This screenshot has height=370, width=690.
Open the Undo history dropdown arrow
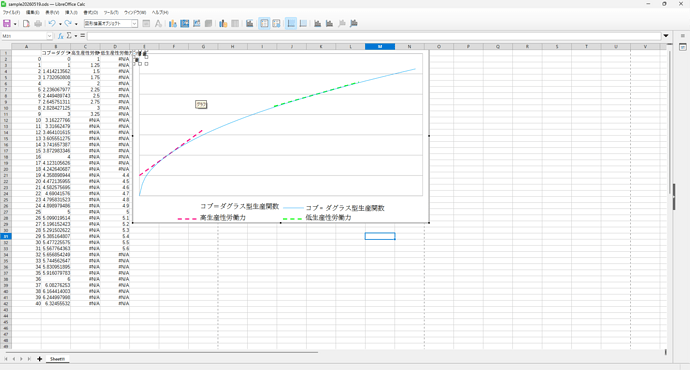pyautogui.click(x=60, y=24)
